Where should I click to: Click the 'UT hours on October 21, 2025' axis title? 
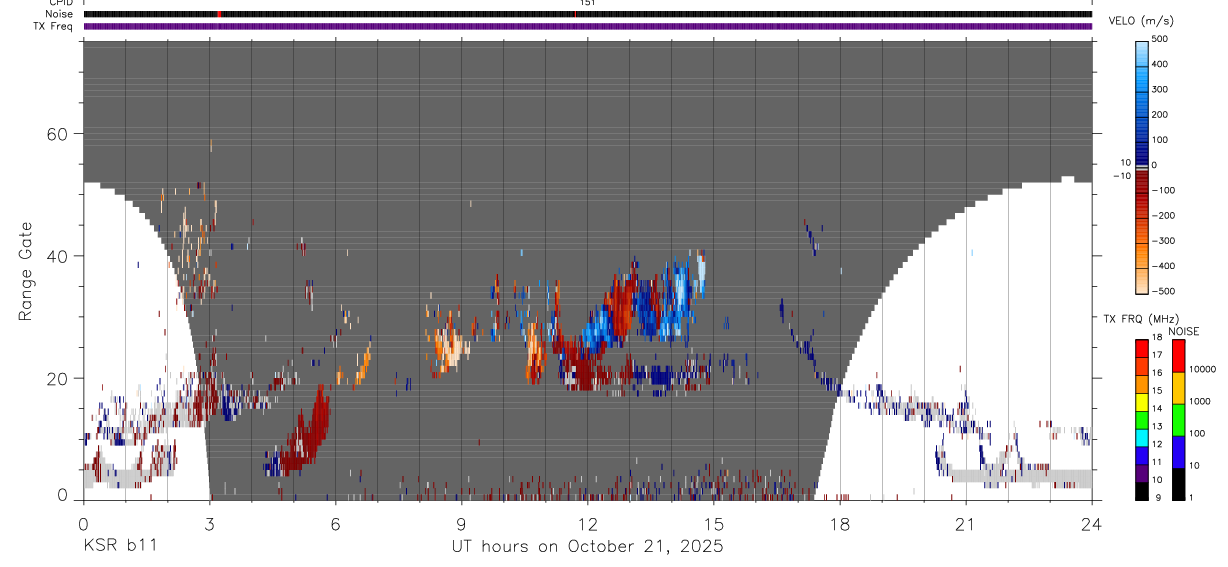coord(587,547)
